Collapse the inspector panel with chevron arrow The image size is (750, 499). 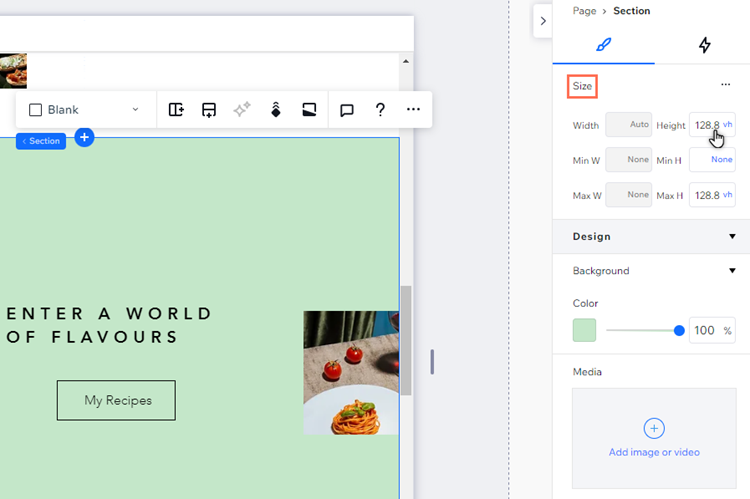pyautogui.click(x=543, y=21)
